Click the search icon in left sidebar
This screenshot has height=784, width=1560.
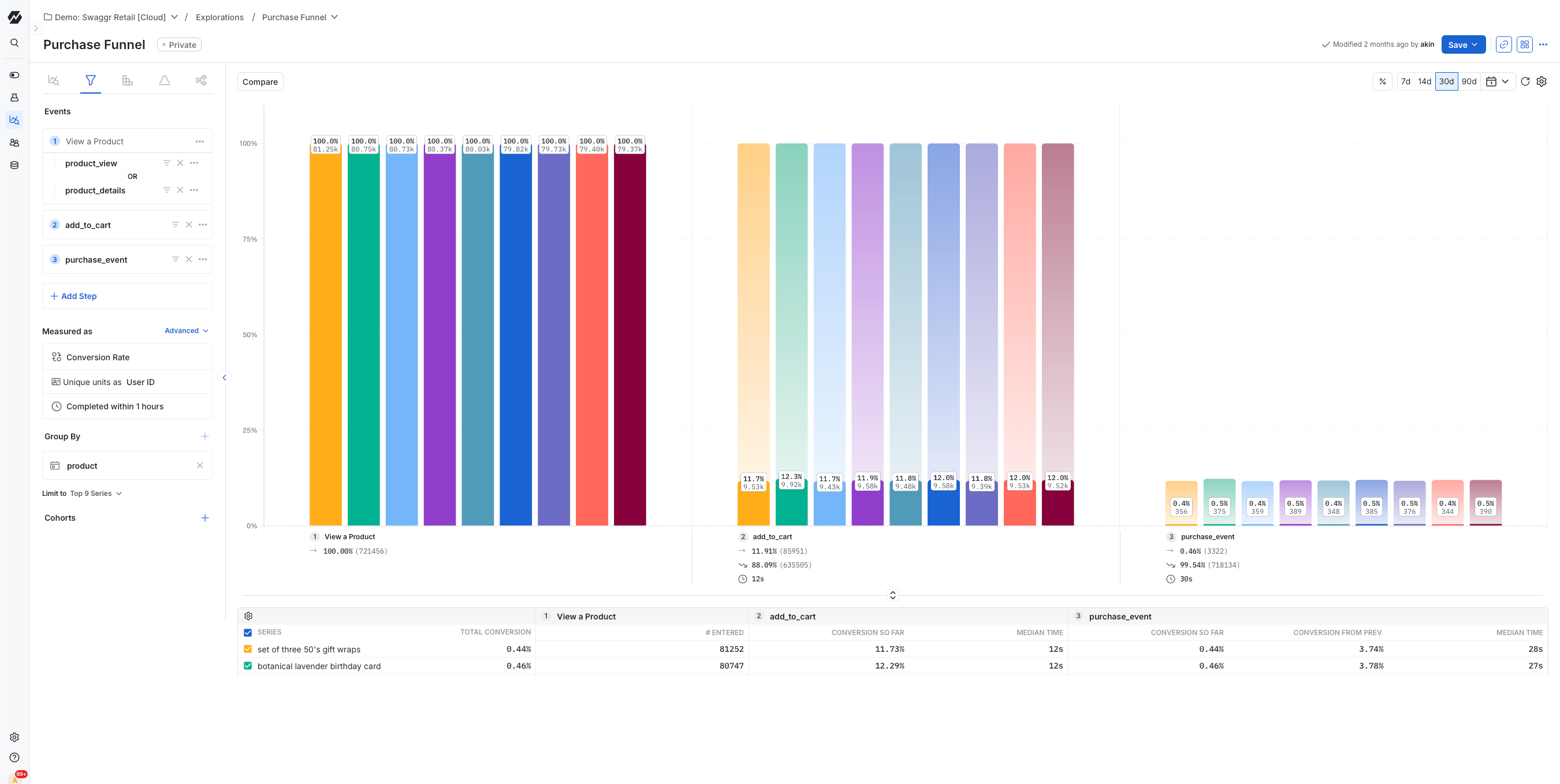14,42
